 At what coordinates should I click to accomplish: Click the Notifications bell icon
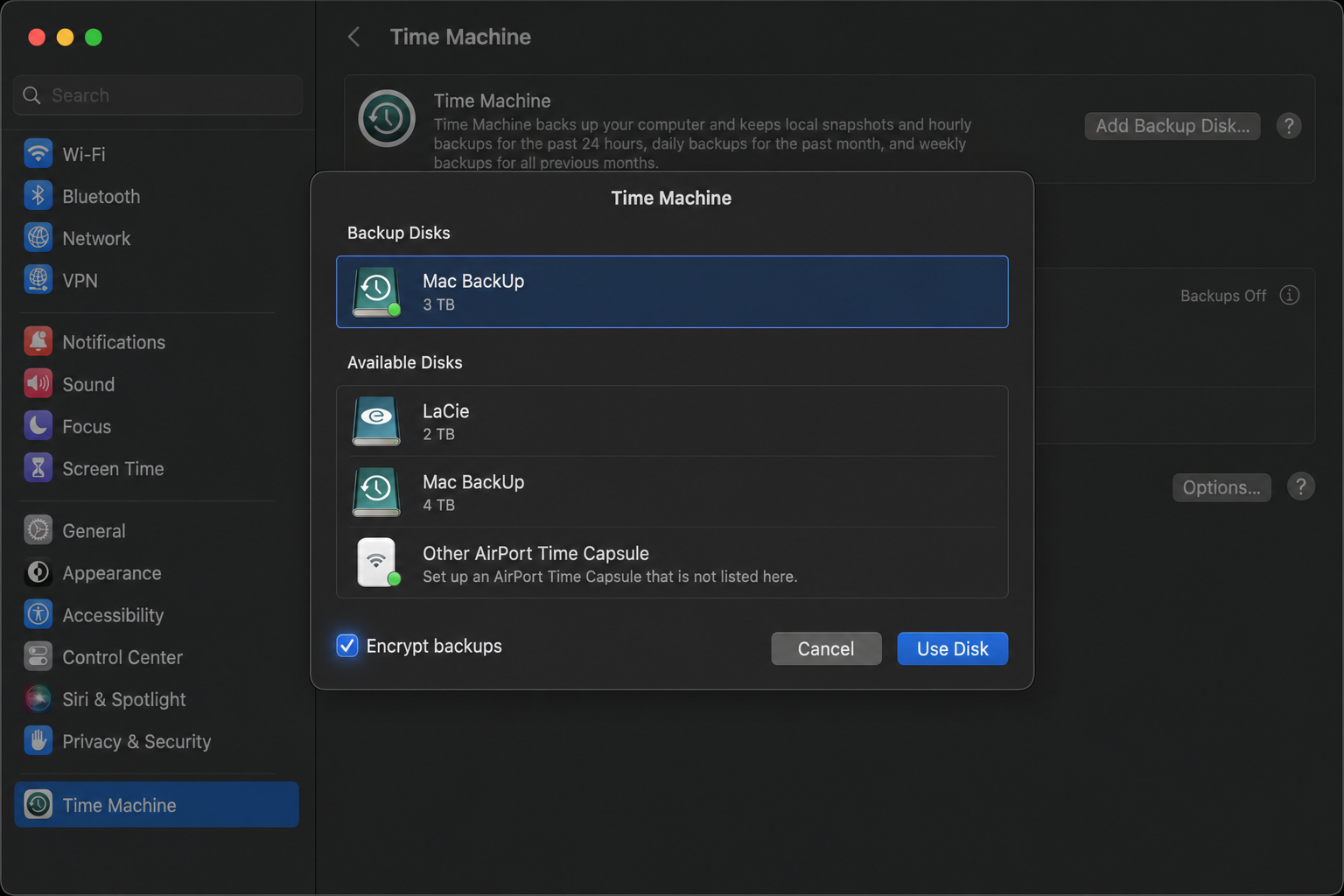[x=38, y=341]
